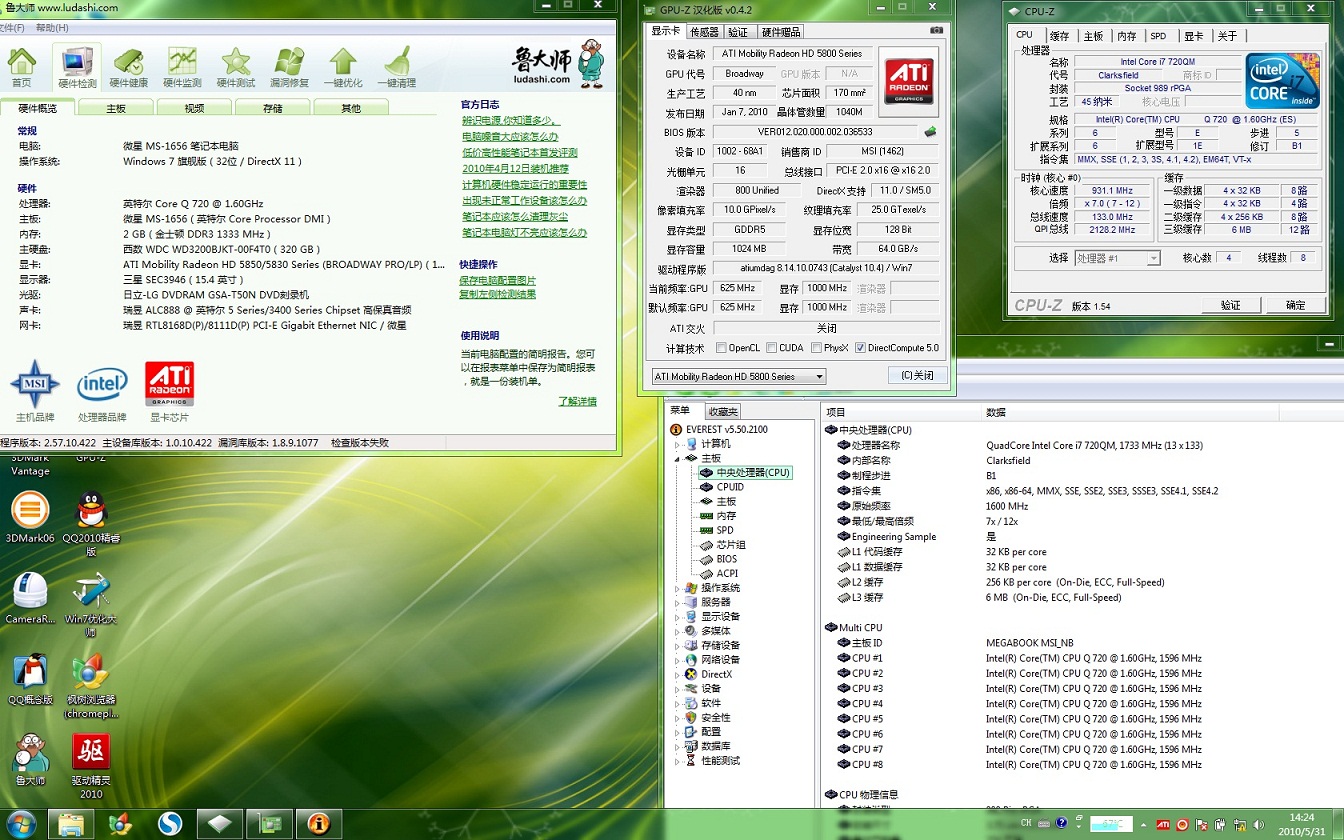Image resolution: width=1344 pixels, height=840 pixels.
Task: Switch to 传感器 tab in GPU-Z
Action: click(x=704, y=32)
